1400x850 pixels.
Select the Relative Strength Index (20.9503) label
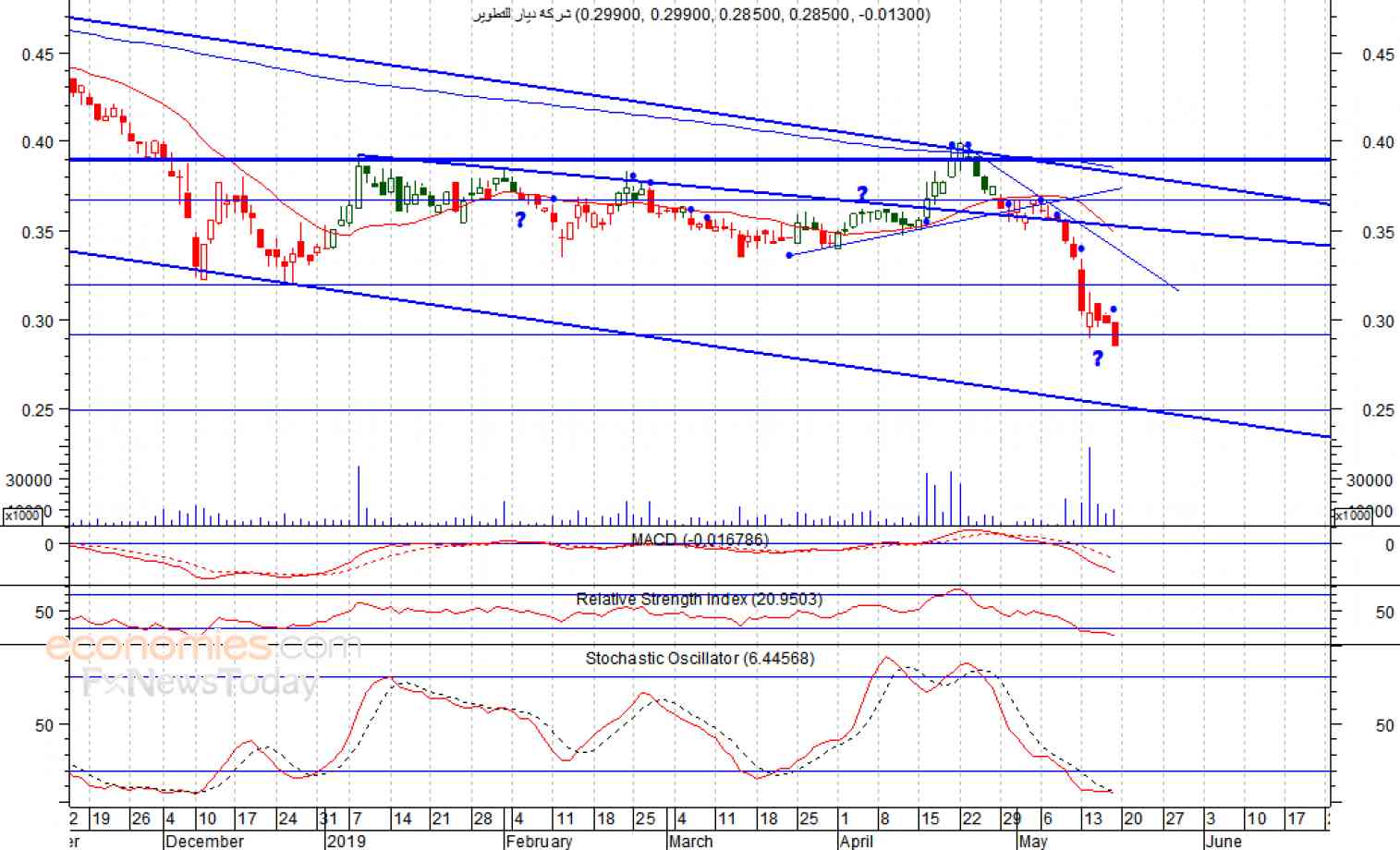click(699, 600)
